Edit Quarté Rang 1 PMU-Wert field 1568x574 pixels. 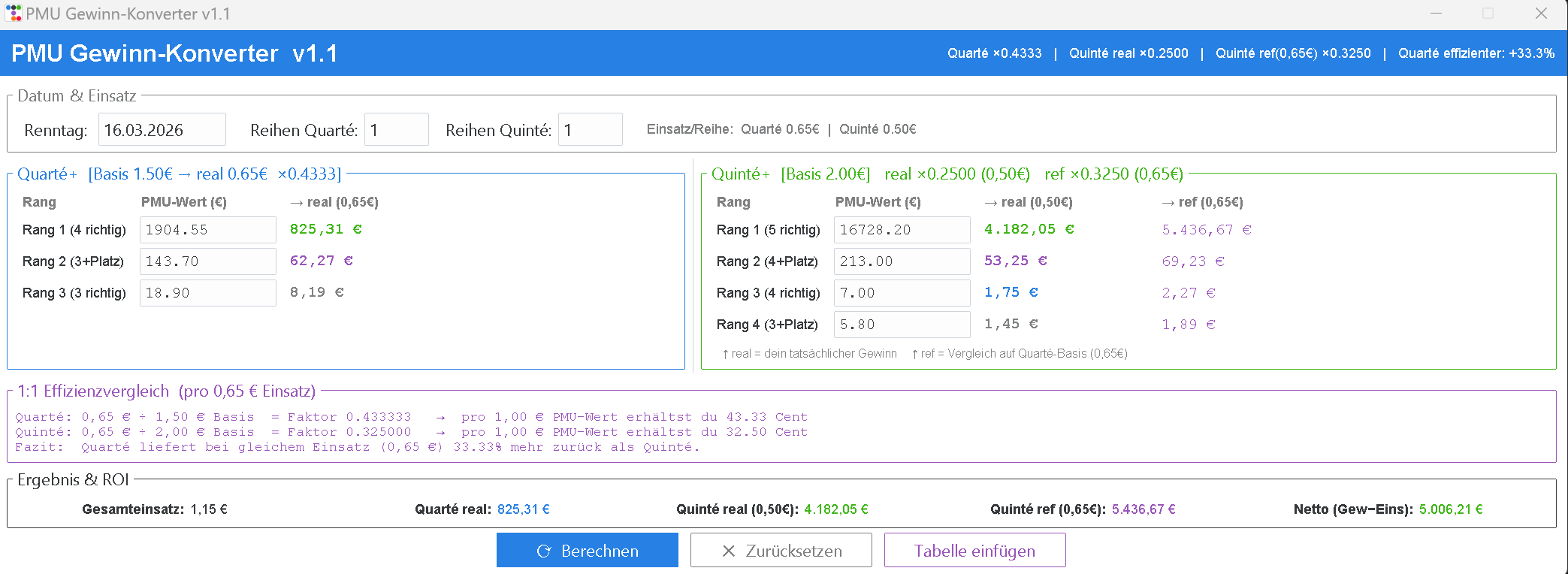click(207, 230)
